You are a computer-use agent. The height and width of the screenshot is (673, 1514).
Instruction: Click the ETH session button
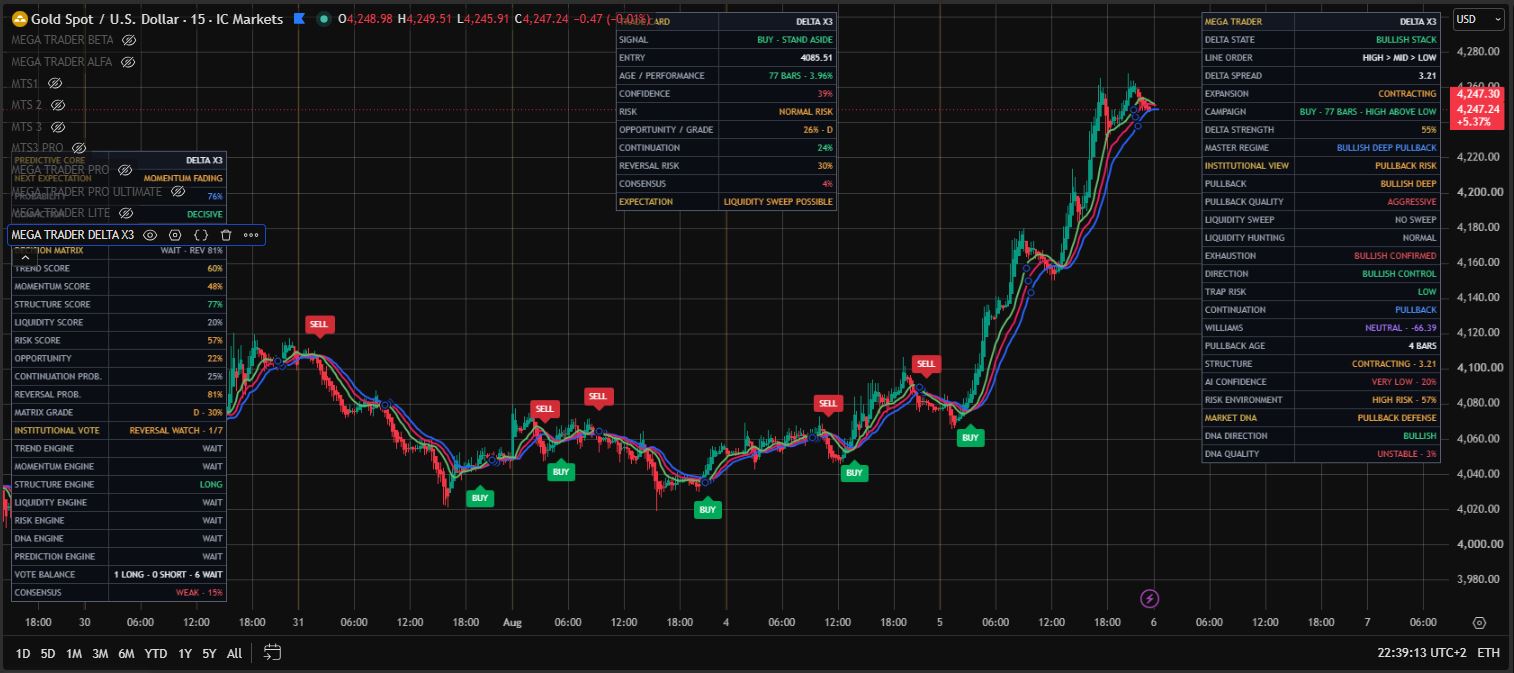tap(1488, 652)
